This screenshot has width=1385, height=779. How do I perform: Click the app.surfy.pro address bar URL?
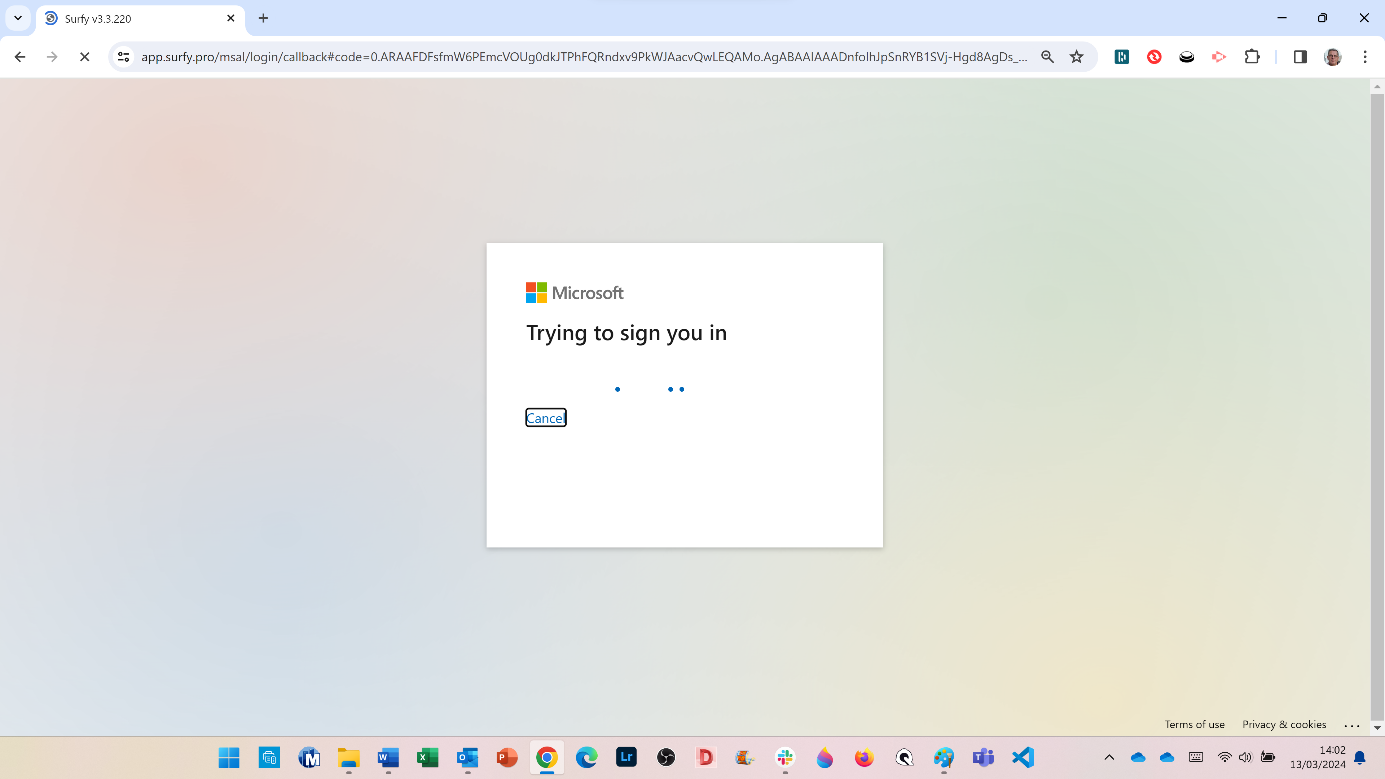pos(584,57)
